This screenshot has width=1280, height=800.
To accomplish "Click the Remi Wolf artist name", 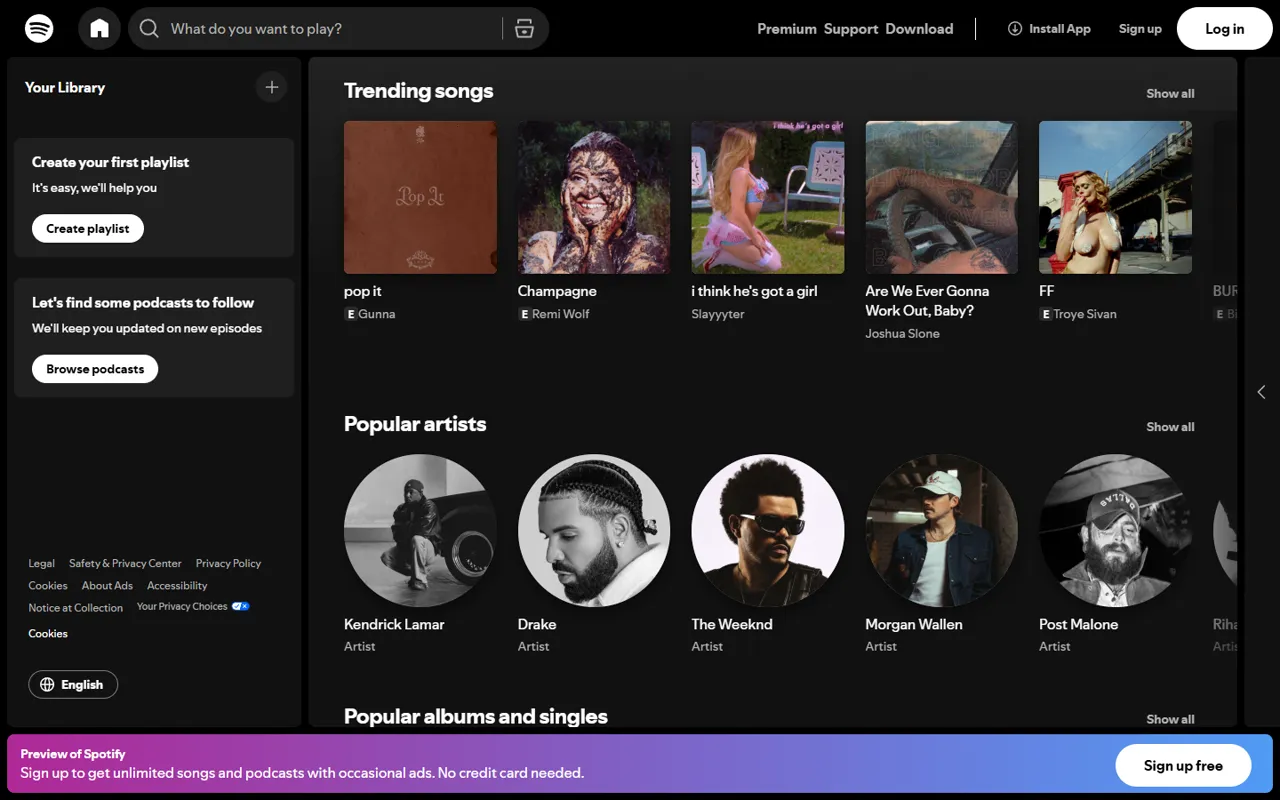I will tap(561, 314).
